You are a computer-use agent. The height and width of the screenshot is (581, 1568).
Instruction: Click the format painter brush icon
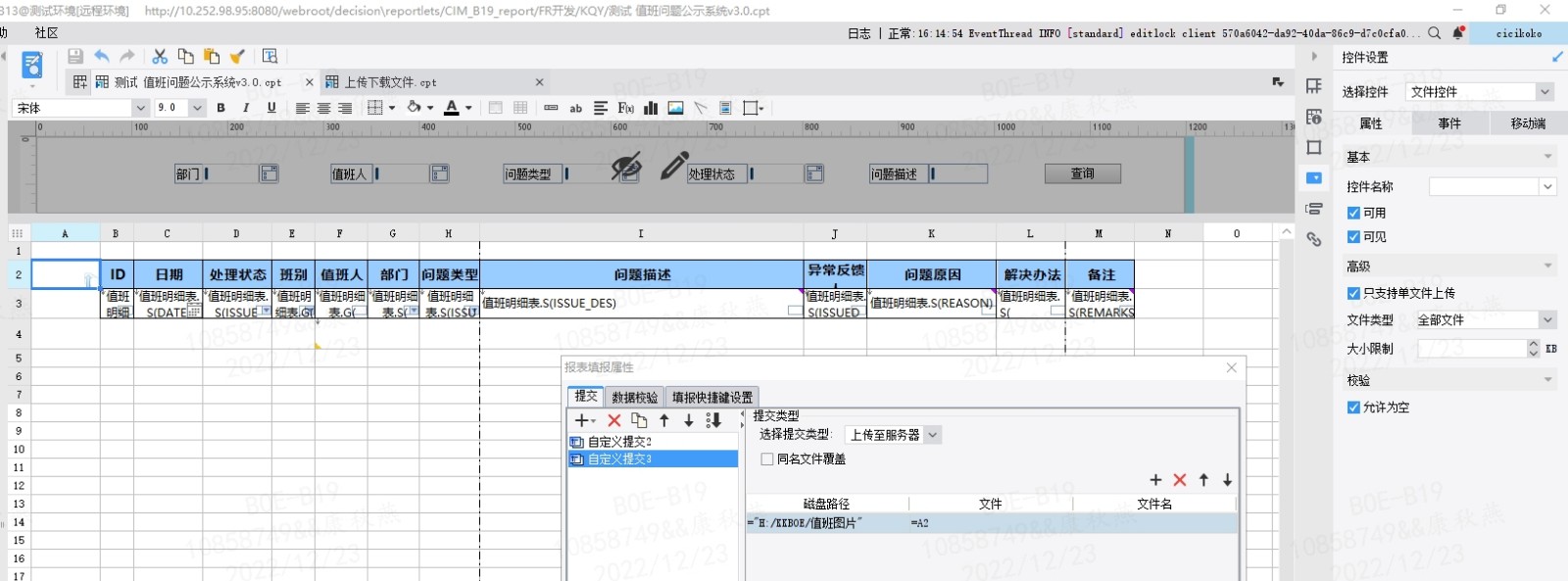pos(236,57)
